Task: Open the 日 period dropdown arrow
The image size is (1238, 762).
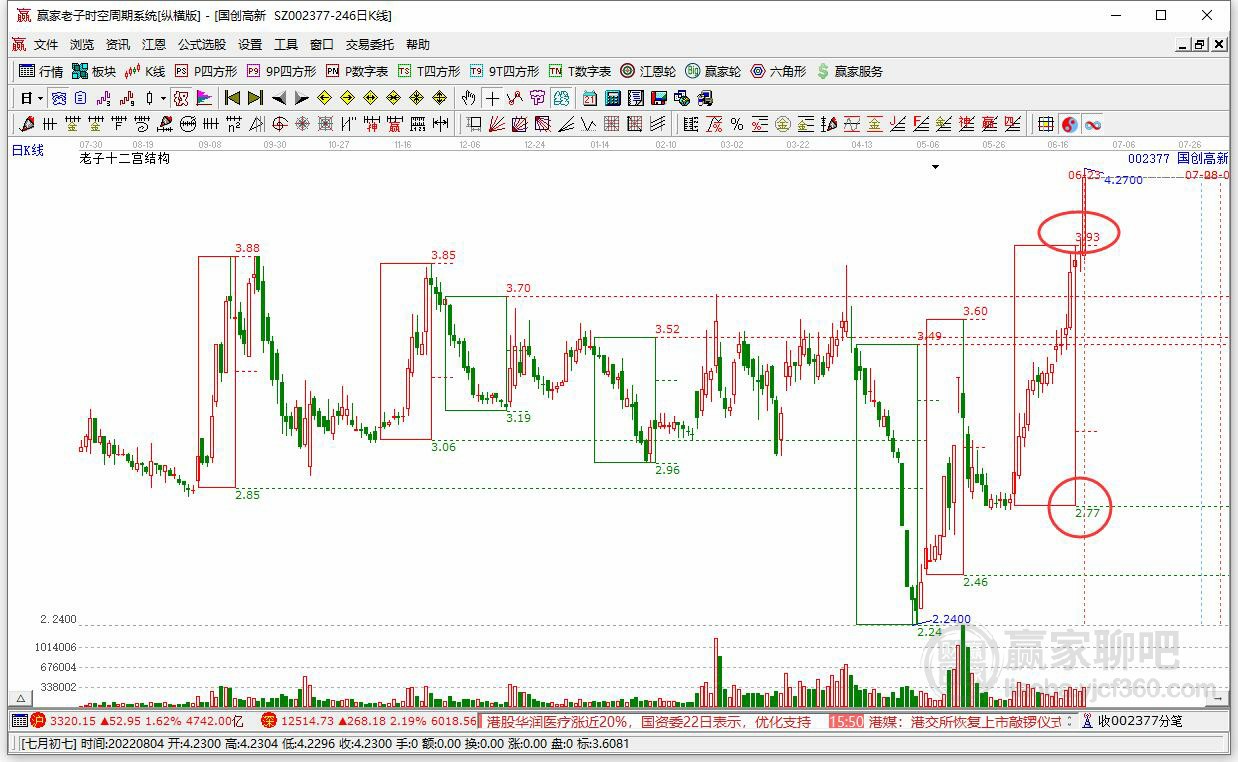Action: point(40,98)
